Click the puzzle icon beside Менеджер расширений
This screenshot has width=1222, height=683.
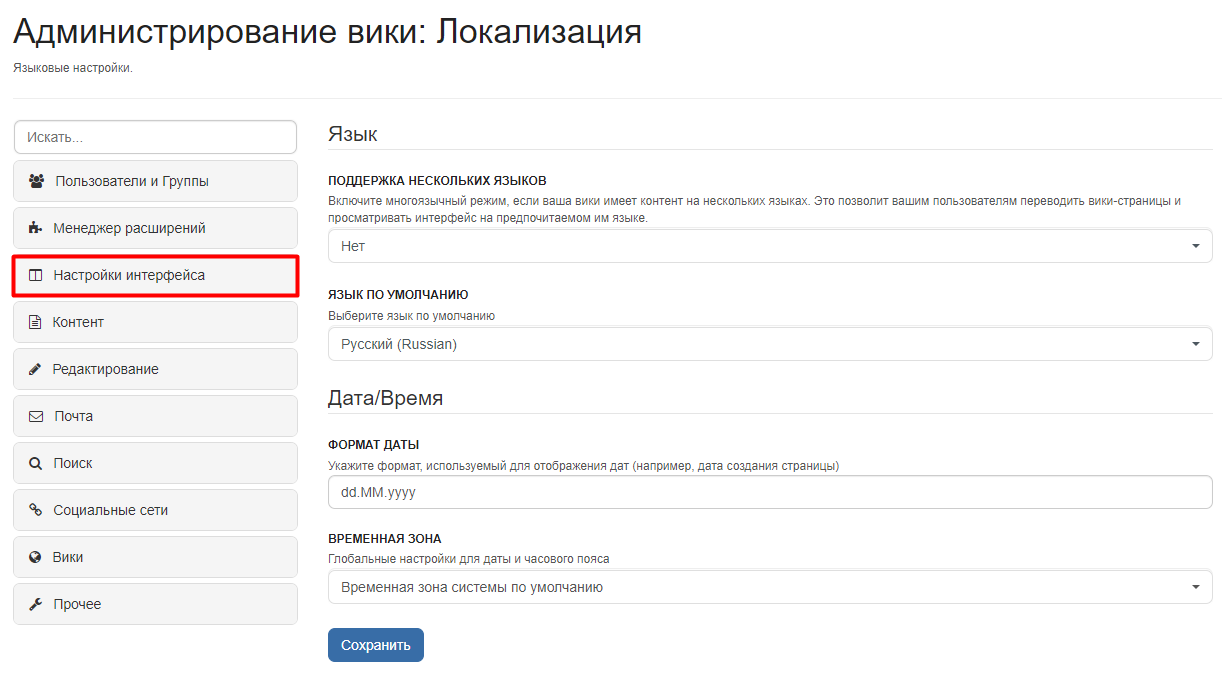point(35,228)
